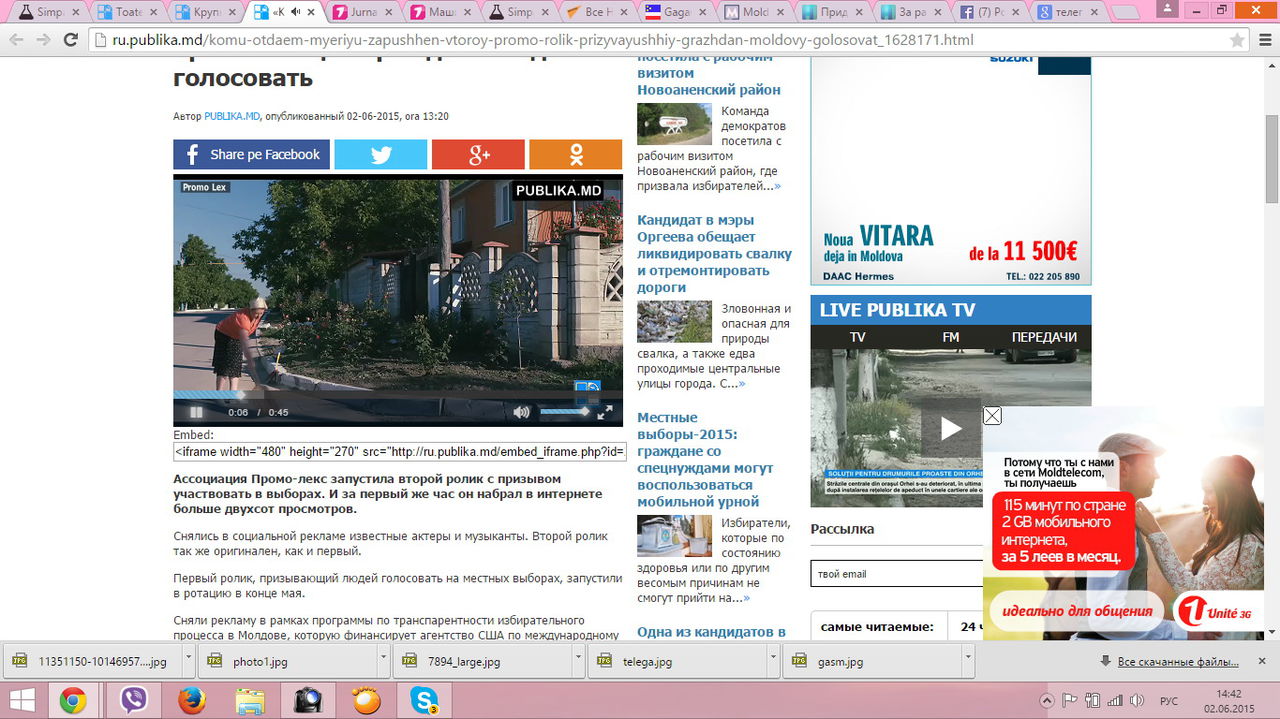Play the Live Publika TV stream

click(x=950, y=429)
